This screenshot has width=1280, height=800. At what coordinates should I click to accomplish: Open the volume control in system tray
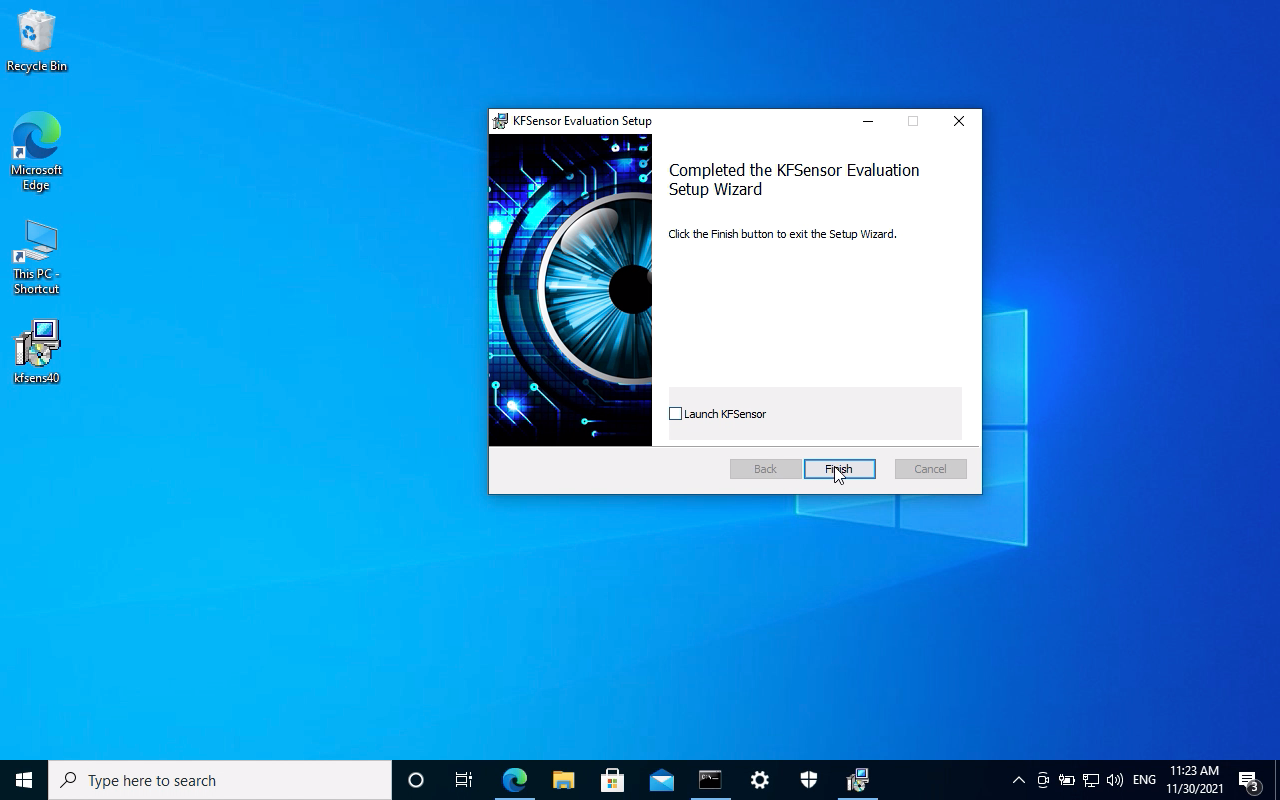coord(1115,780)
